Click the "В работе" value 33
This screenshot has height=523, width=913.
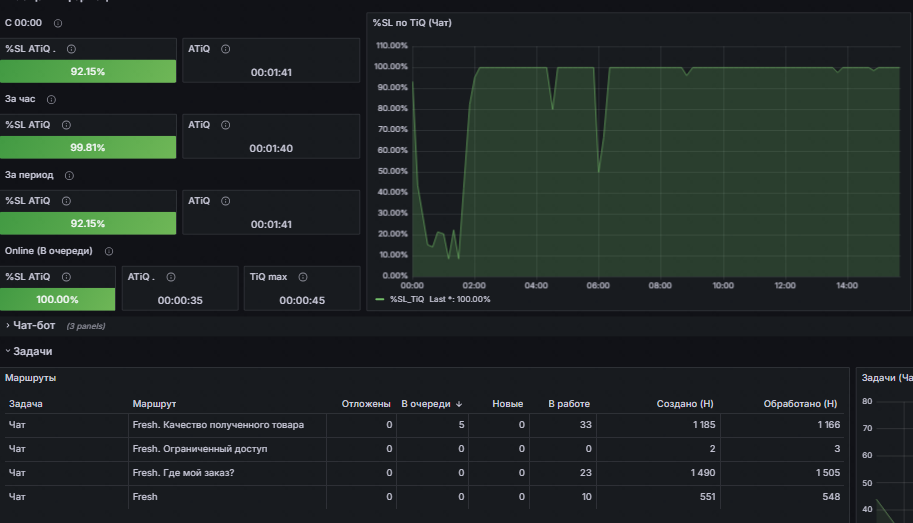click(x=586, y=425)
